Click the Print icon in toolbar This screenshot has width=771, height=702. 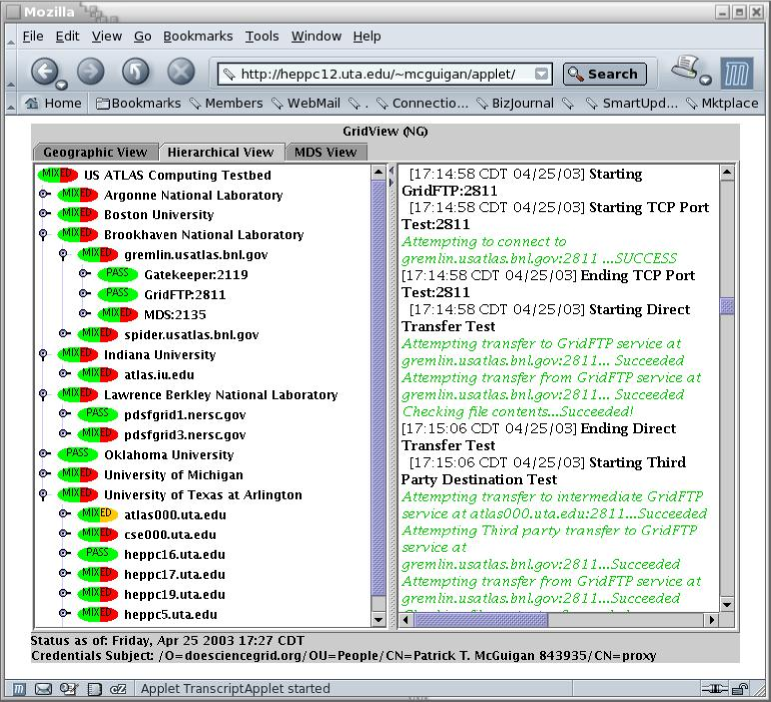[686, 70]
